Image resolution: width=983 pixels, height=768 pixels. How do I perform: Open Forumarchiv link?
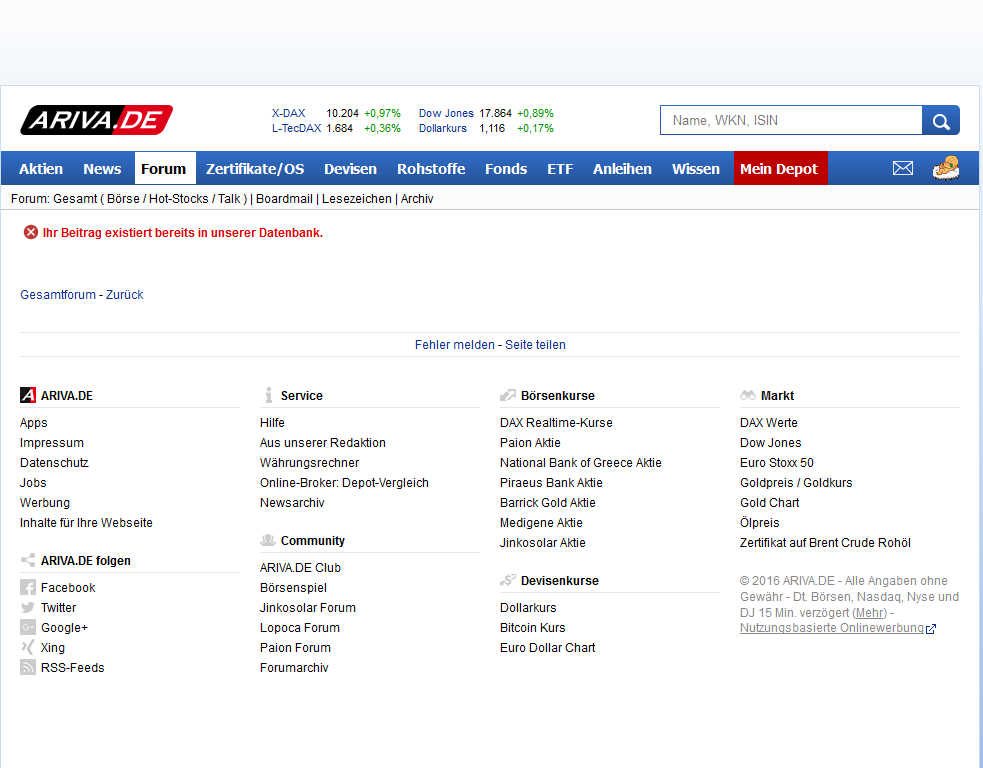[294, 668]
